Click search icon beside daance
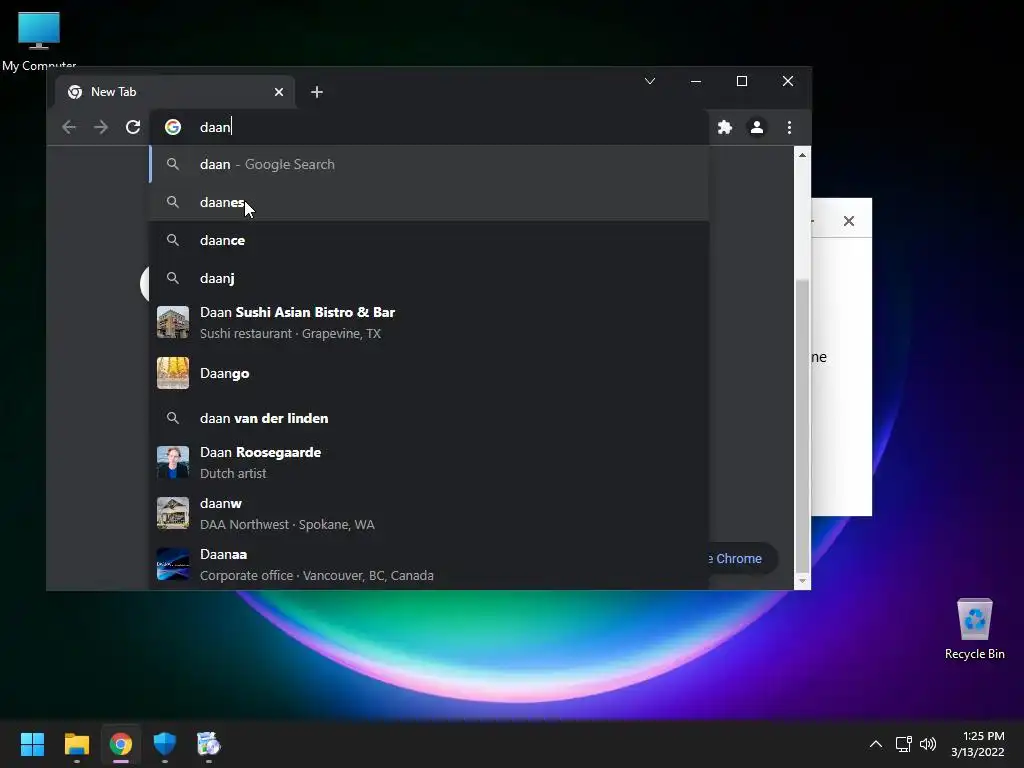Screen dimensions: 1024x768 coord(173,240)
